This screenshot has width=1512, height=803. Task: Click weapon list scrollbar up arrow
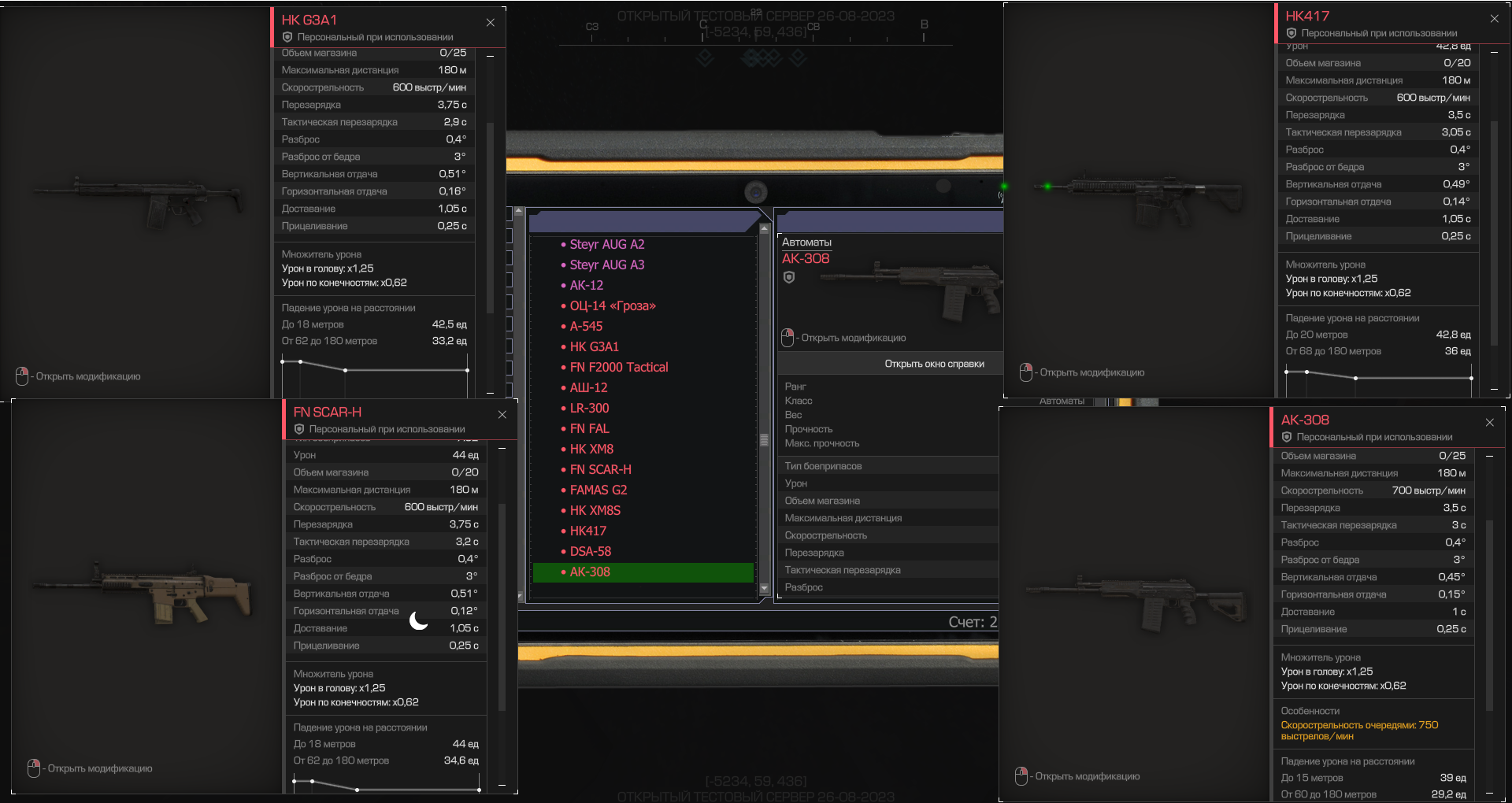click(764, 228)
